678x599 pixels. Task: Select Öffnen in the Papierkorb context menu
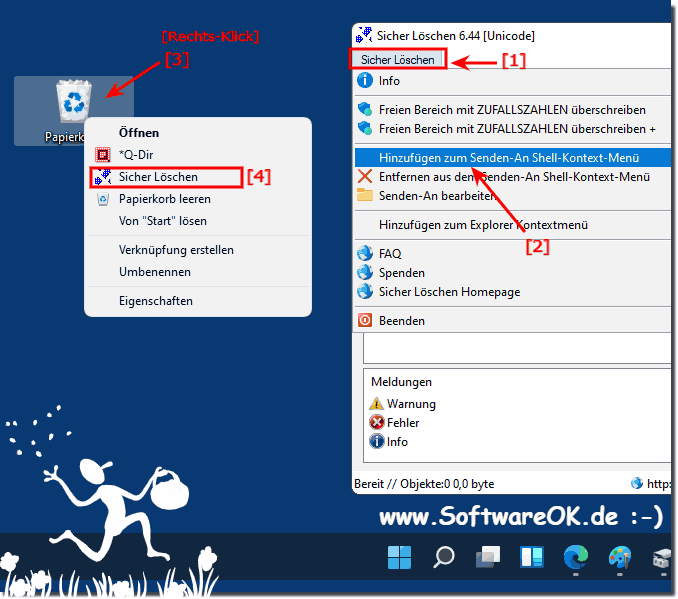[x=198, y=132]
